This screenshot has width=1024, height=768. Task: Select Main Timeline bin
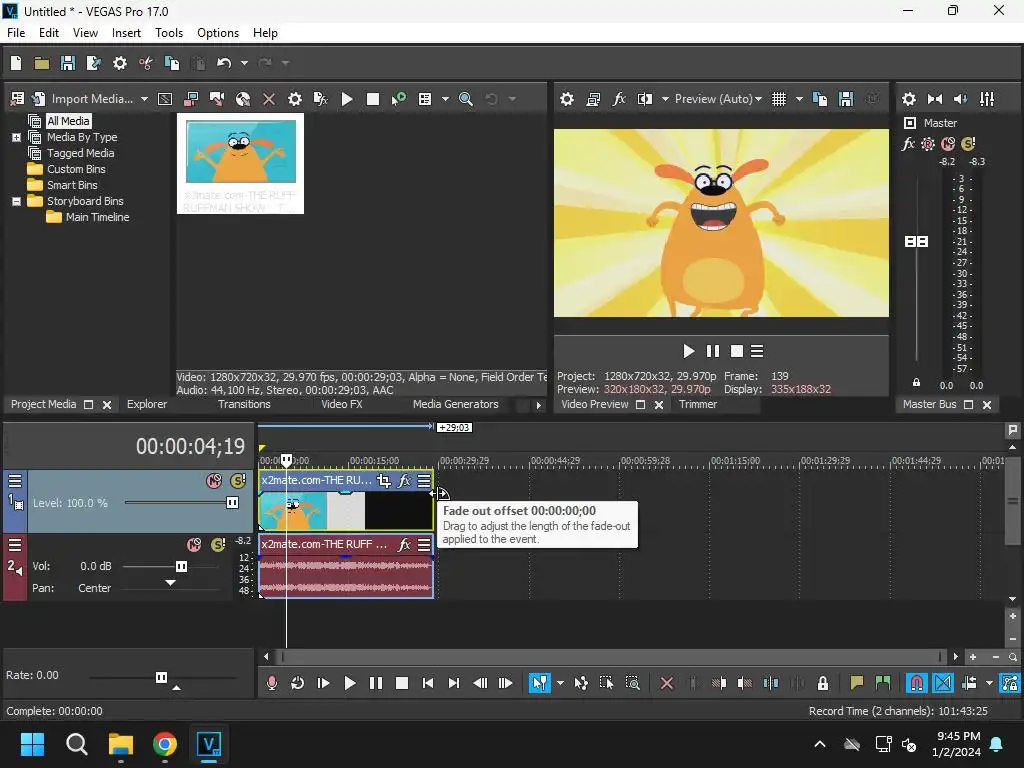click(x=97, y=217)
